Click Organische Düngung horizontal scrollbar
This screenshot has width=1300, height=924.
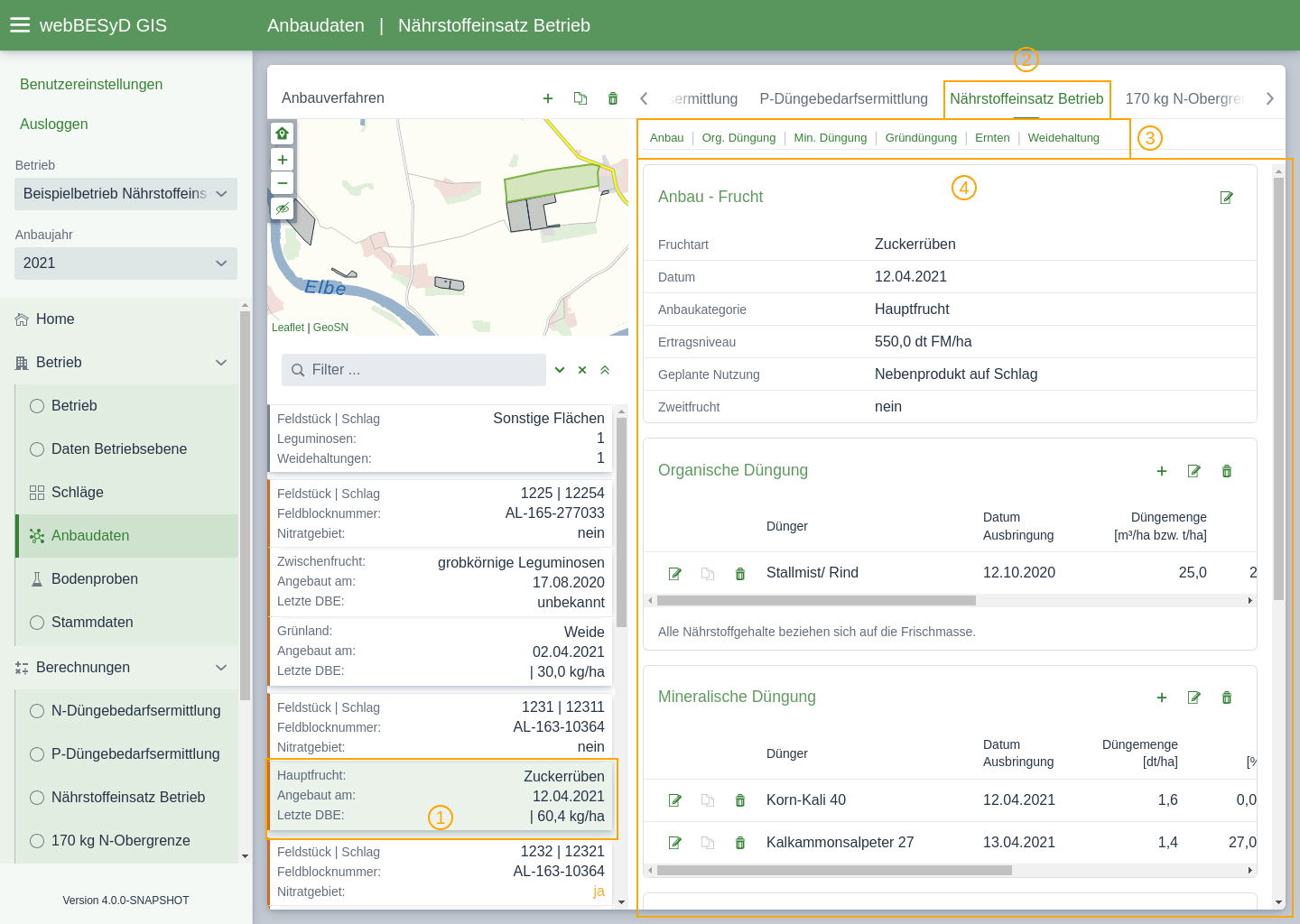[816, 600]
